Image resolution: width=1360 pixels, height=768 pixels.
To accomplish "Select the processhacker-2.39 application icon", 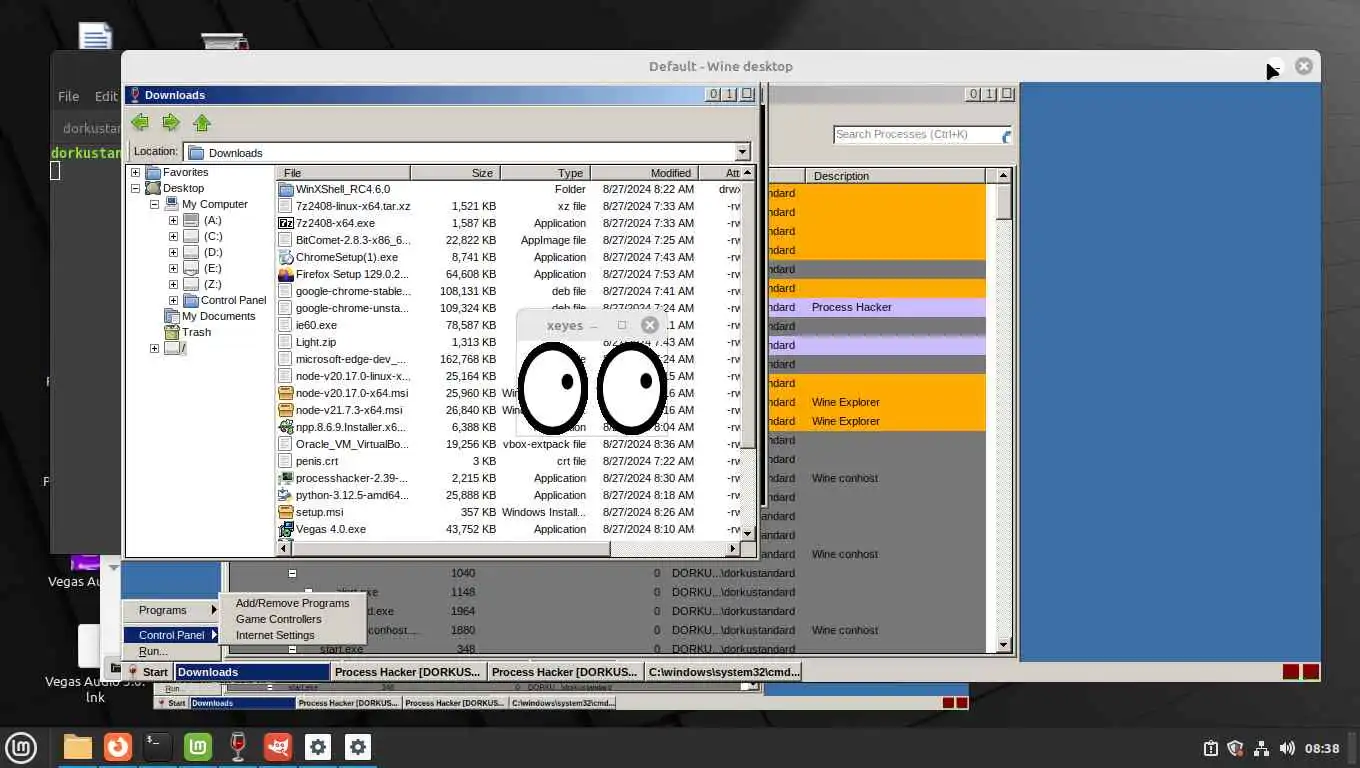I will (x=286, y=478).
